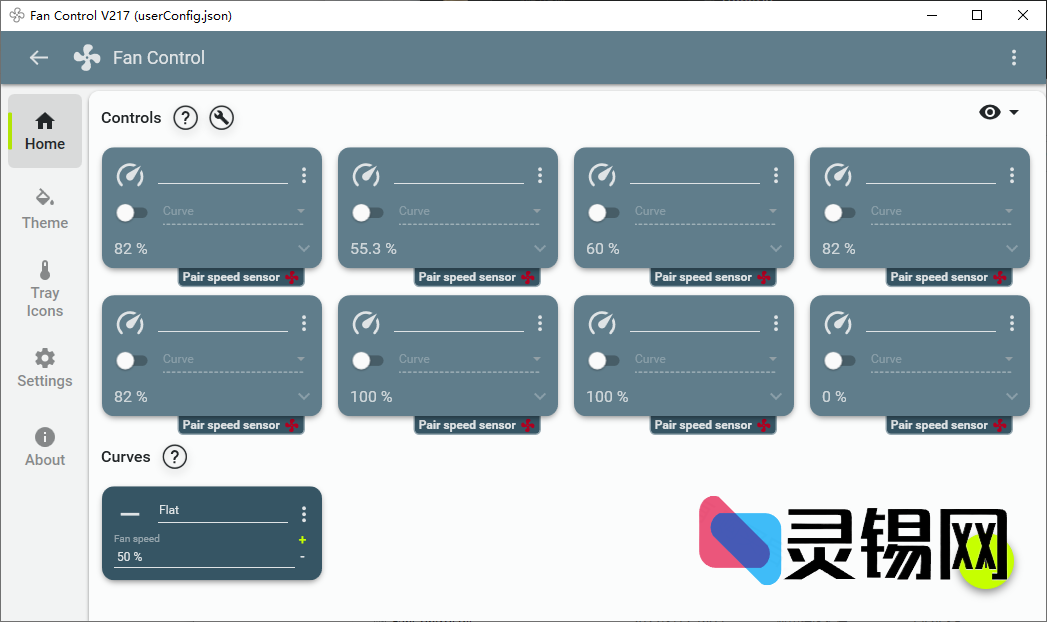
Task: Click the header three-dot overflow menu
Action: click(1013, 58)
